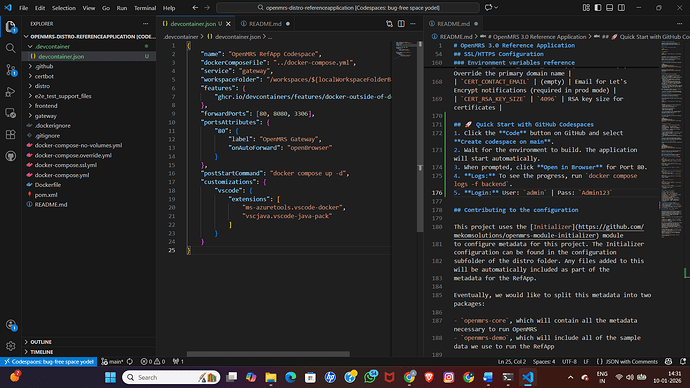Open the Explorer view in activity bar

[x=11, y=27]
